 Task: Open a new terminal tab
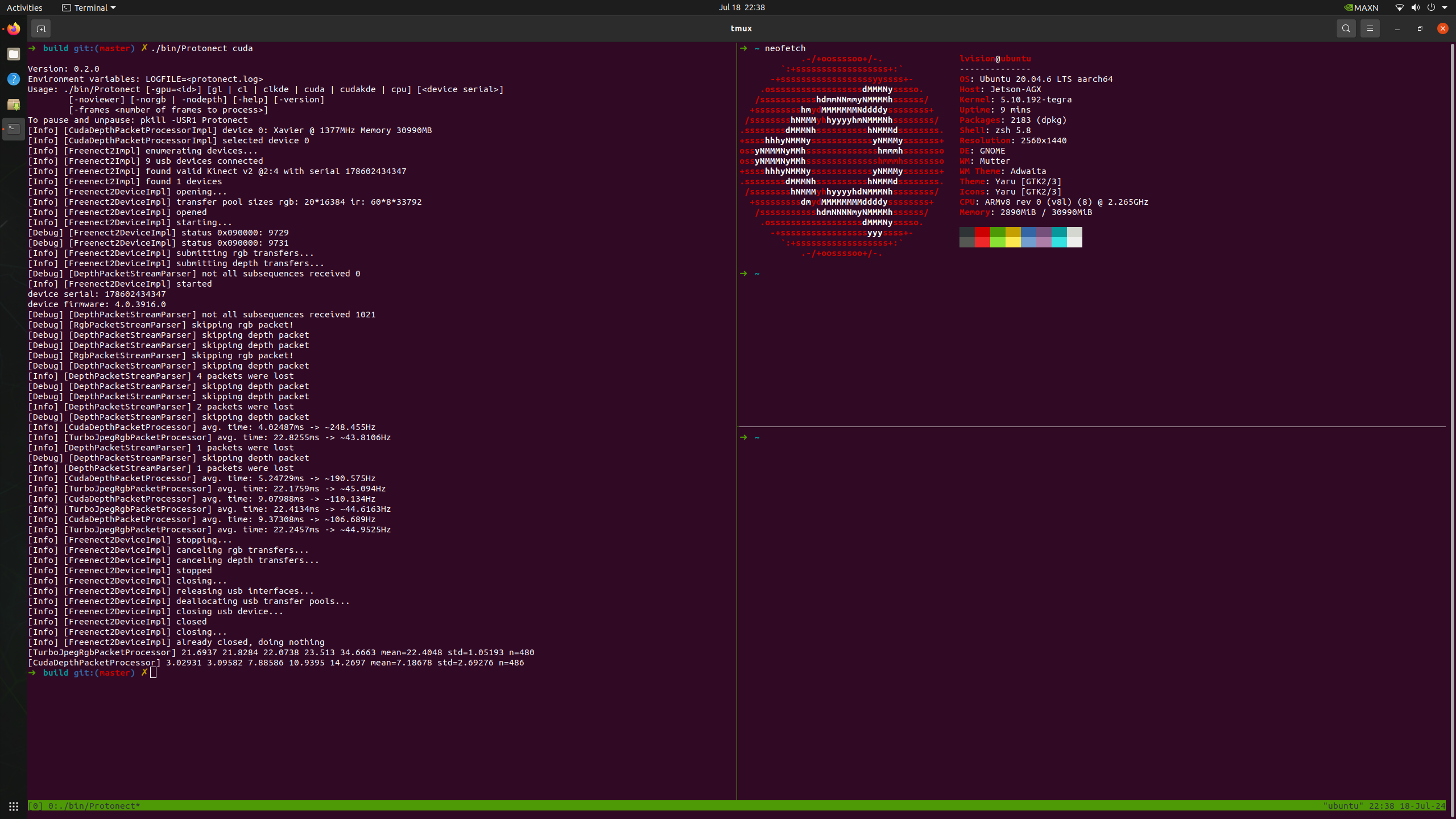pos(41,28)
